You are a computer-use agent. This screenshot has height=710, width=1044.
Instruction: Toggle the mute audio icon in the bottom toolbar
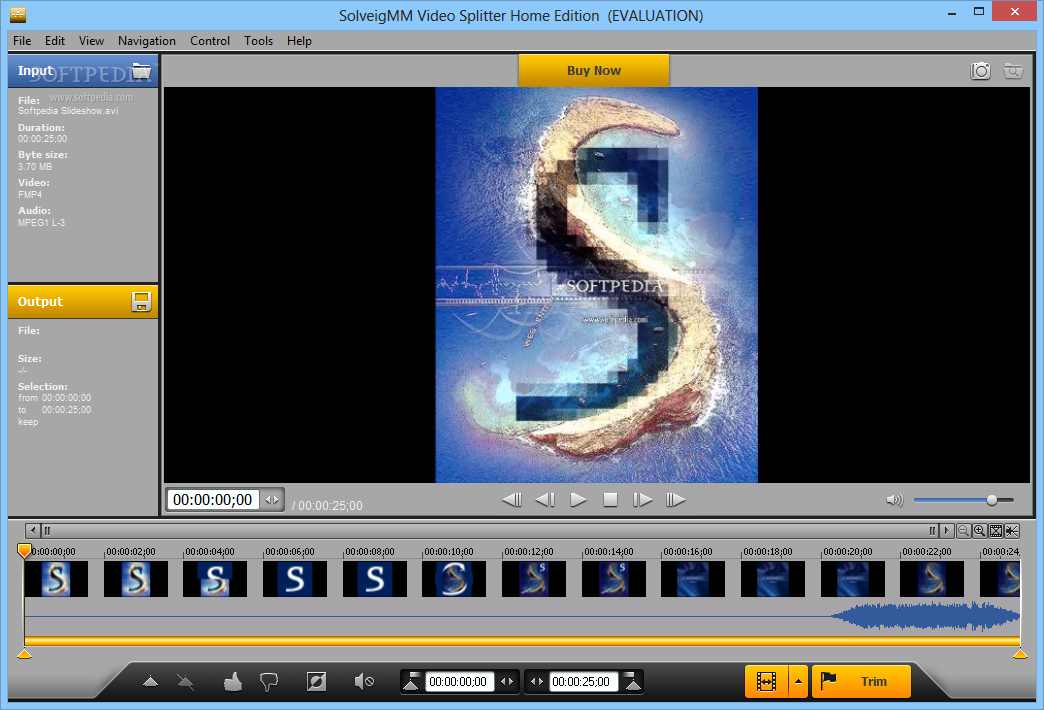tap(364, 682)
